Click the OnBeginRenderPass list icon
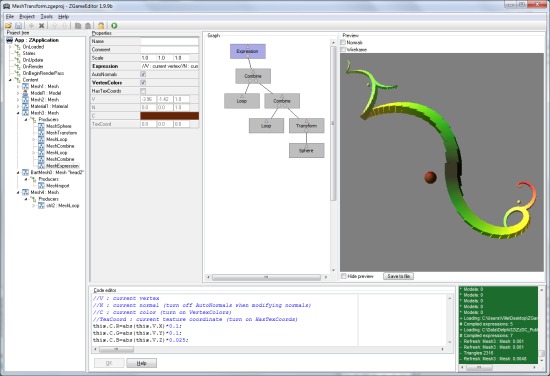The image size is (550, 376). tap(18, 73)
